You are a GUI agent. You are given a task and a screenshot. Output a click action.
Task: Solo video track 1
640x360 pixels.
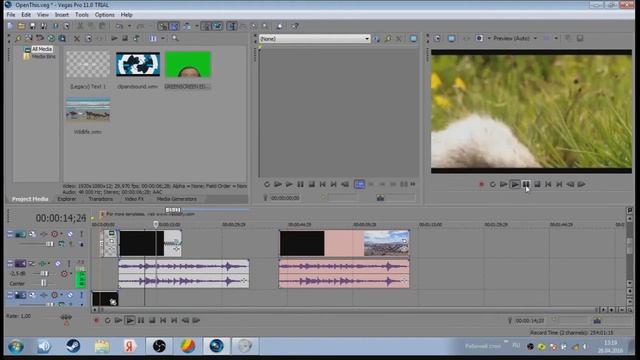81,234
